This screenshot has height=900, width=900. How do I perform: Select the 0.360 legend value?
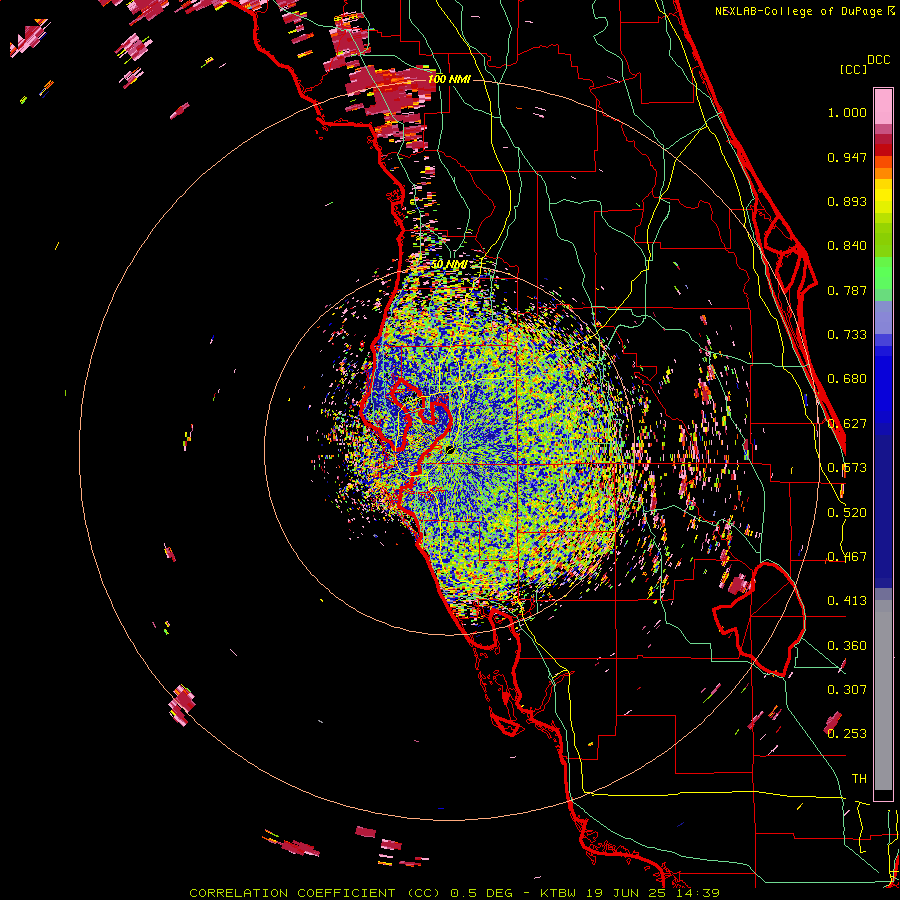click(x=847, y=646)
